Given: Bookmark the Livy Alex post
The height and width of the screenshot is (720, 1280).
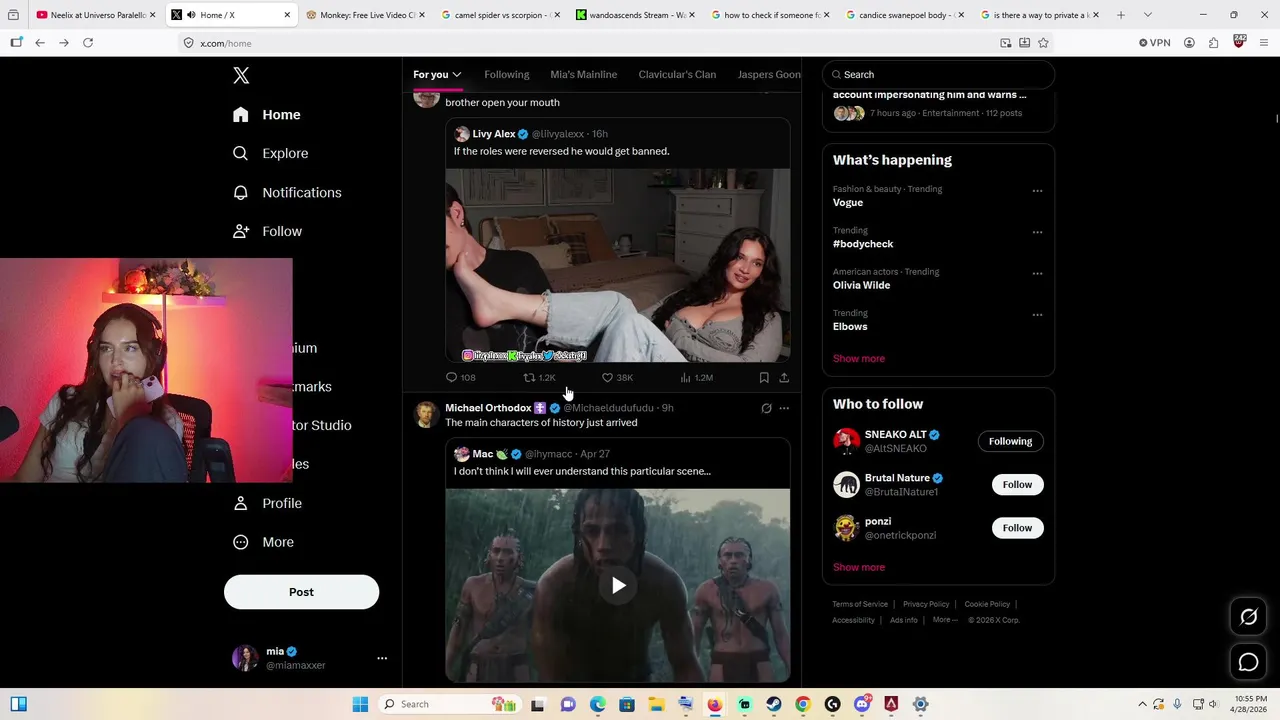Looking at the screenshot, I should click(x=764, y=378).
